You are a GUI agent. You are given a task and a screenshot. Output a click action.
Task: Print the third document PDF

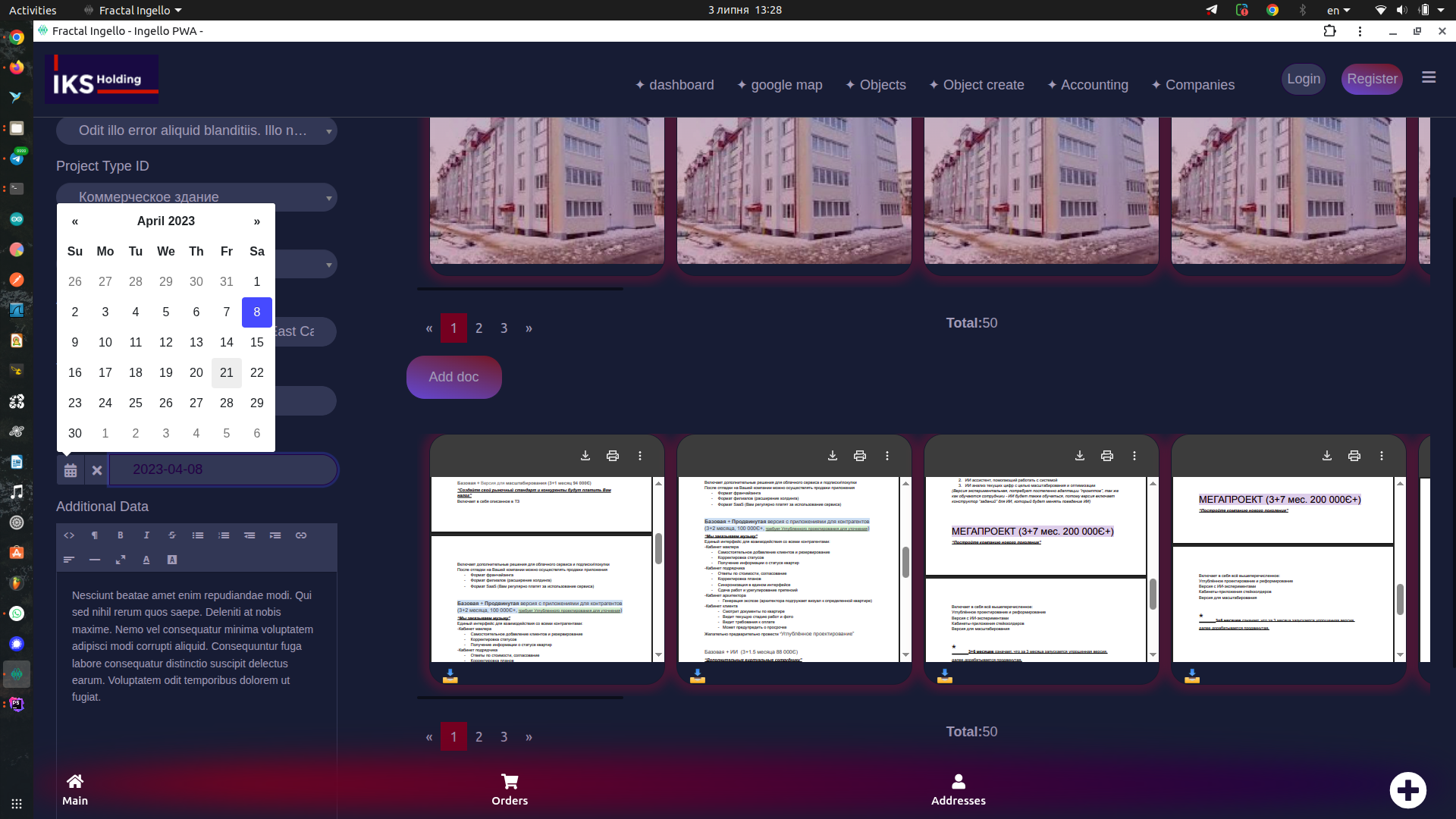click(x=1107, y=456)
